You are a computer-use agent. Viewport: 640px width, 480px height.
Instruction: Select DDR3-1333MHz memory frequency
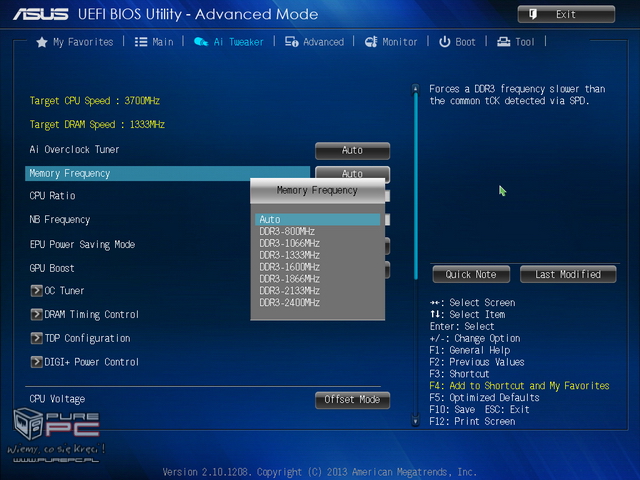pos(289,255)
